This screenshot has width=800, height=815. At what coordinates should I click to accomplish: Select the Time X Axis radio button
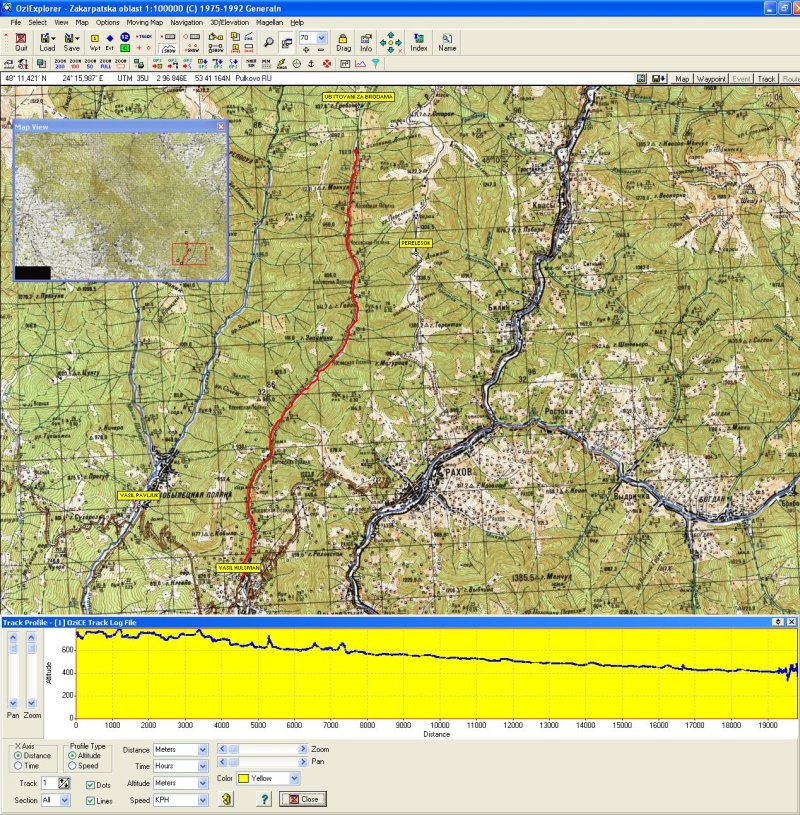18,766
